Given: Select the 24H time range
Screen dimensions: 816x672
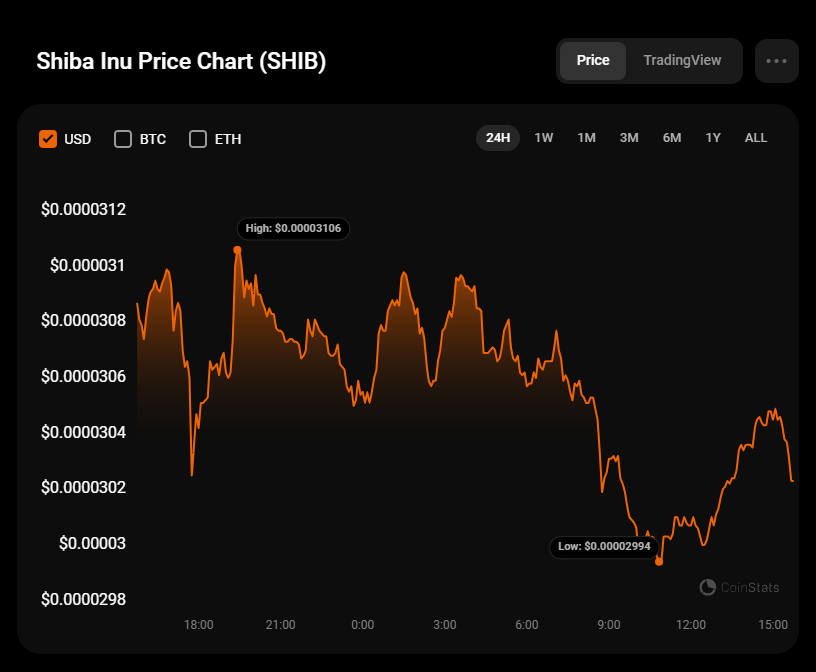Looking at the screenshot, I should [x=498, y=138].
